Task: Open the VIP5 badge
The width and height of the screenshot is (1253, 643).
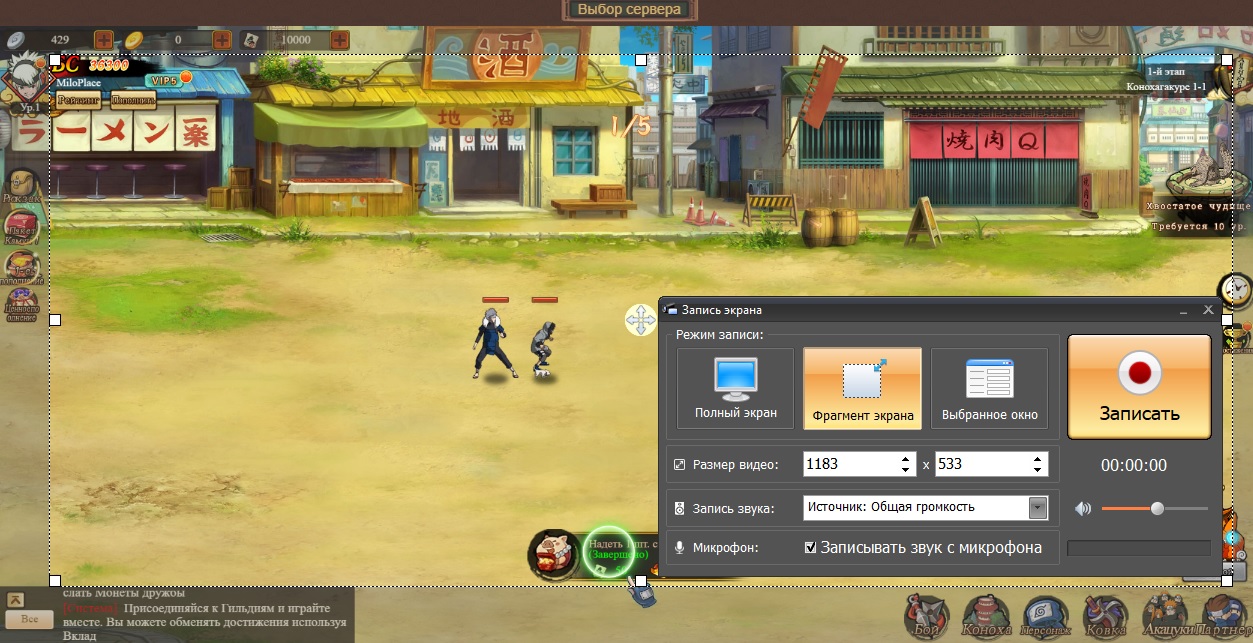Action: 166,79
